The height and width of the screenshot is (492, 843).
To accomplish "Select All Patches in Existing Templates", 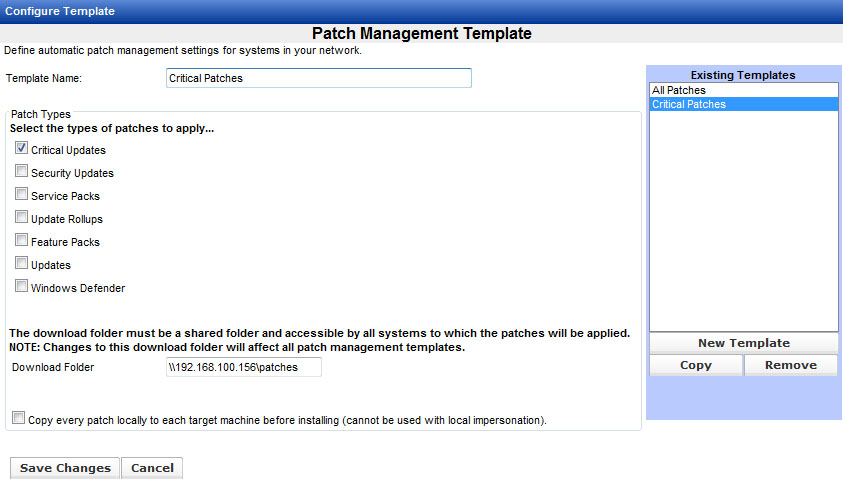I will [x=679, y=90].
